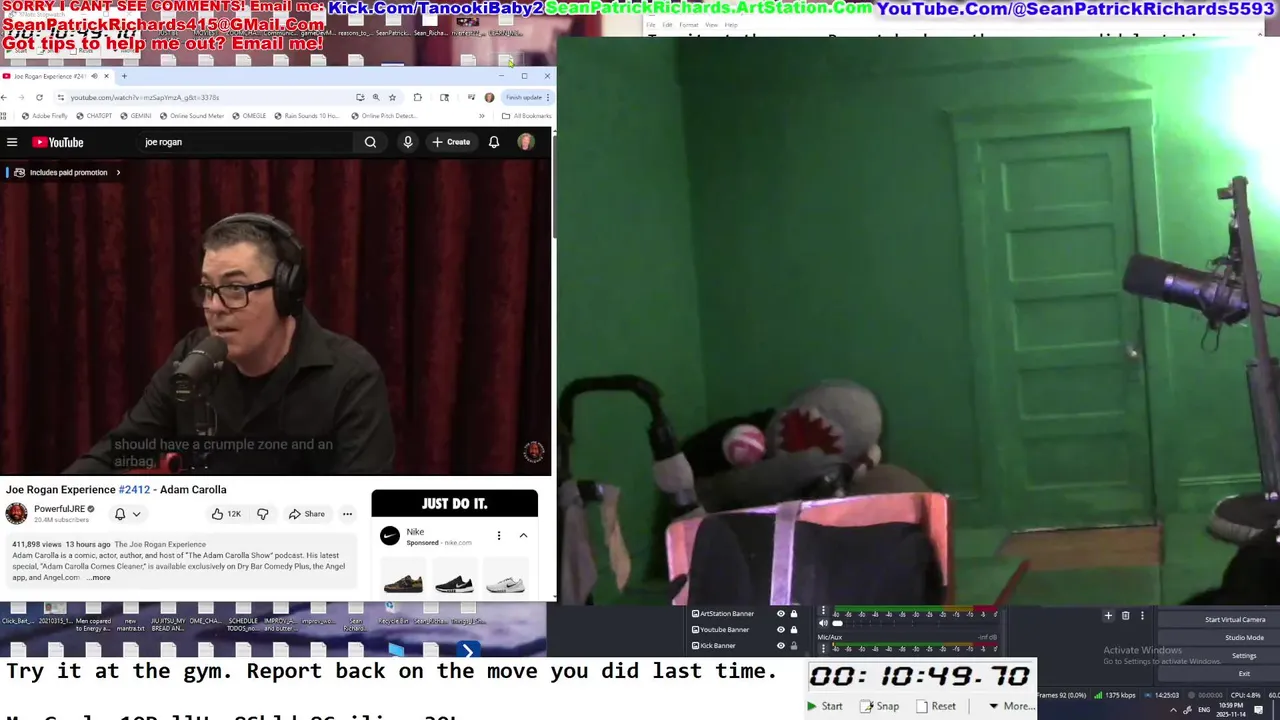
Task: Toggle lock on Kick Banner source
Action: point(794,646)
